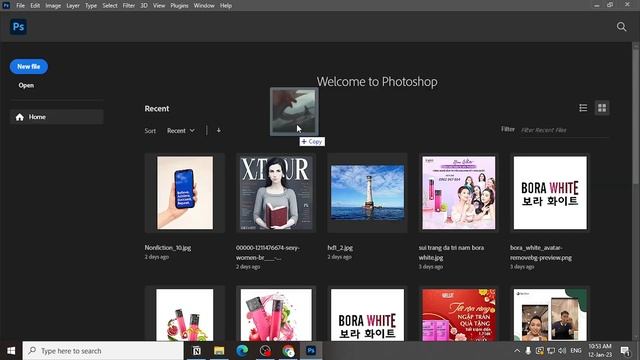640x360 pixels.
Task: Open Windows Start menu
Action: pyautogui.click(x=11, y=351)
